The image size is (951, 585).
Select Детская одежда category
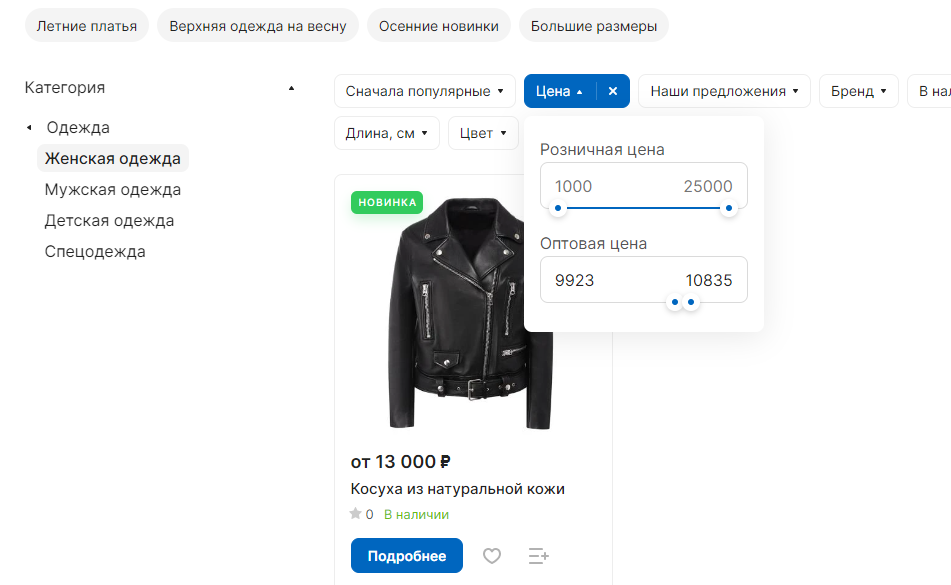click(109, 221)
